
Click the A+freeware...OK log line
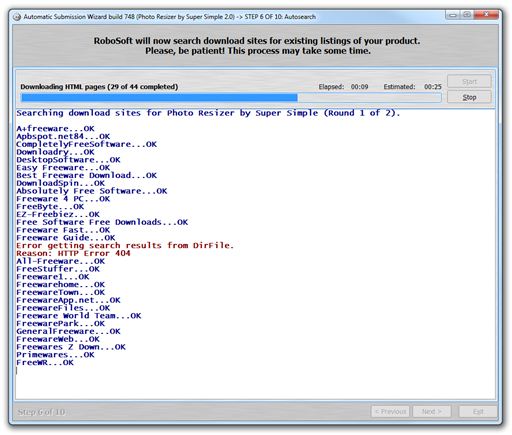(x=55, y=129)
